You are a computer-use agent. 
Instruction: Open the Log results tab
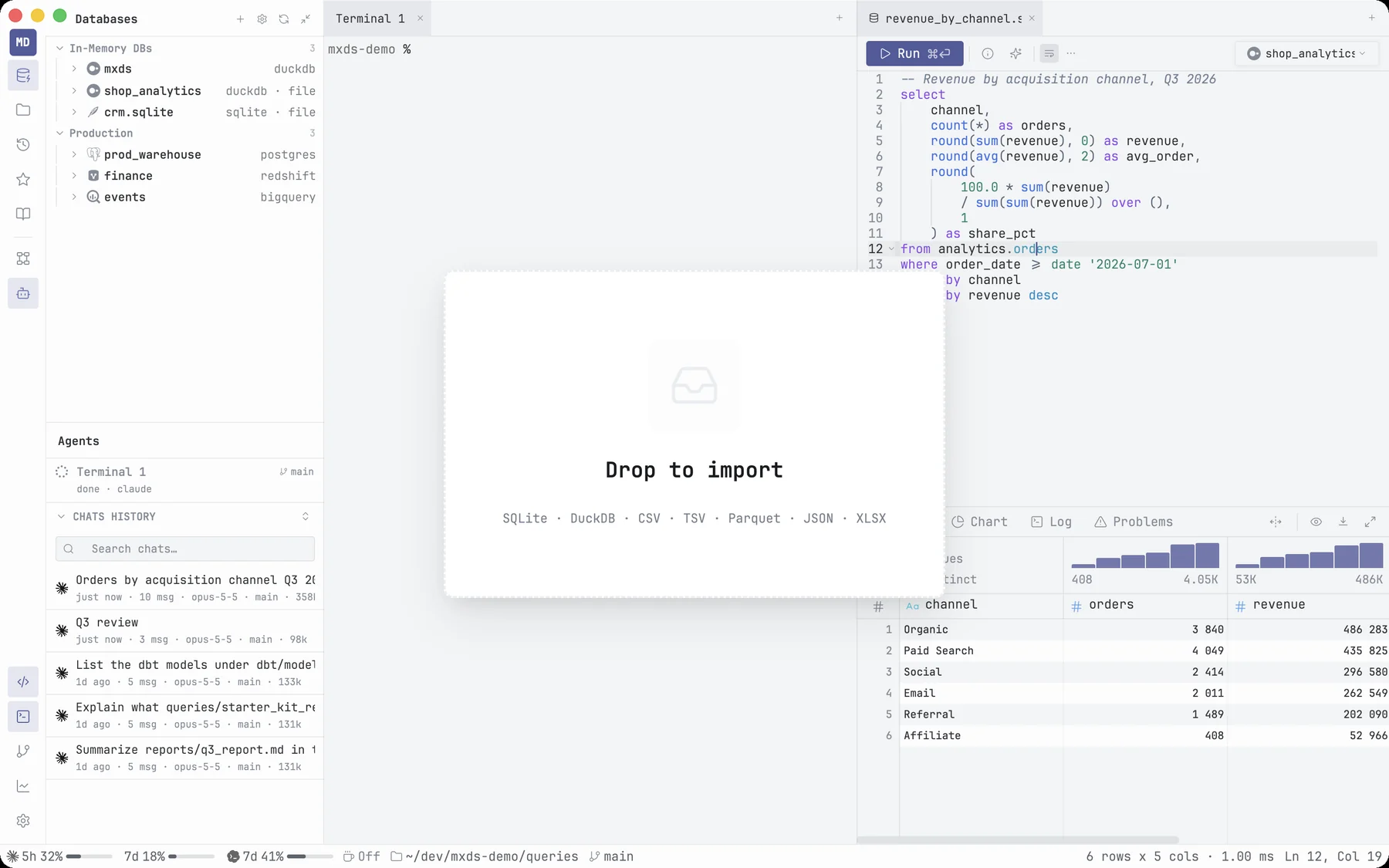tap(1051, 522)
